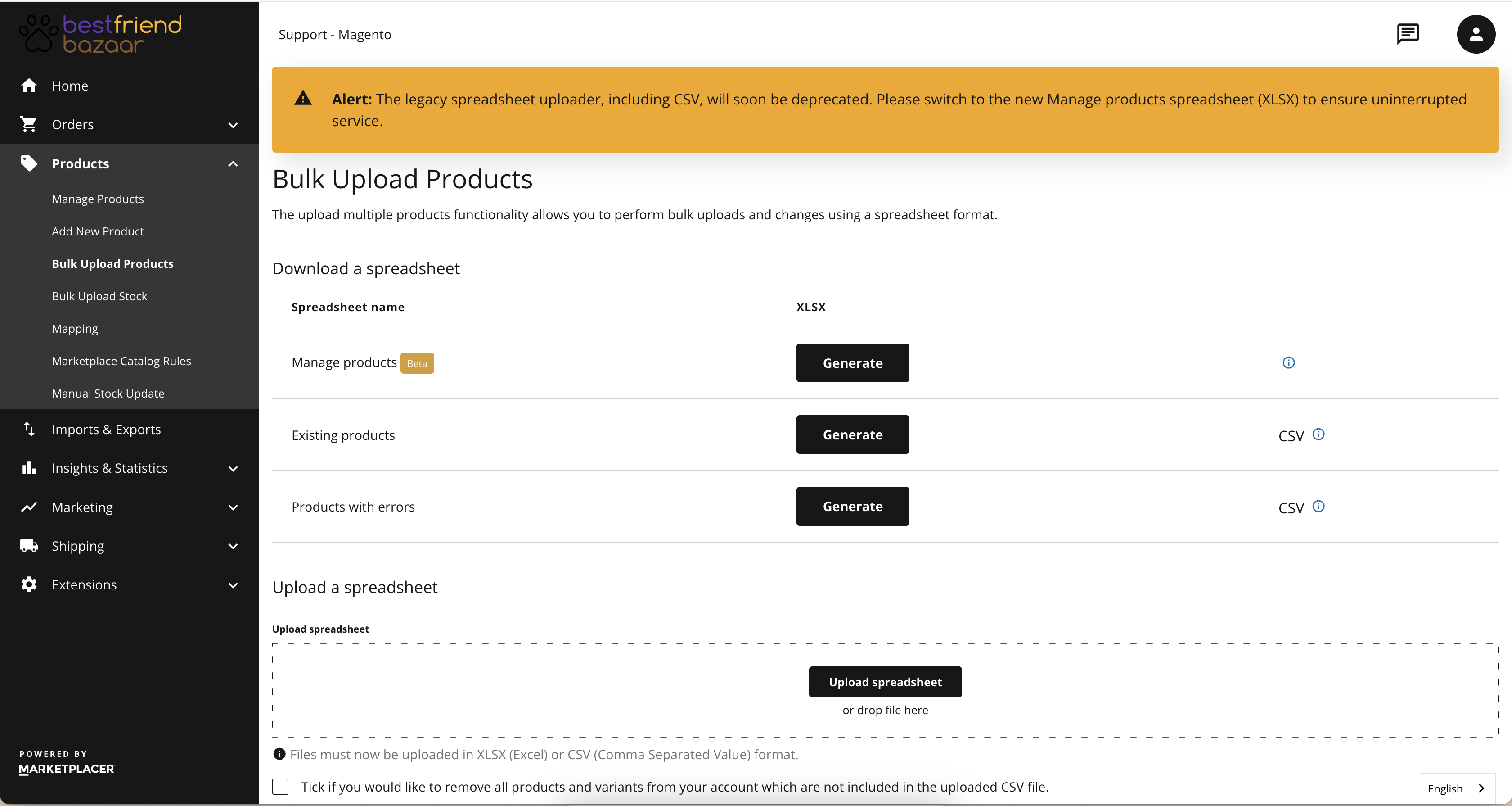Open the messages chat icon
This screenshot has width=1512, height=806.
[x=1408, y=34]
